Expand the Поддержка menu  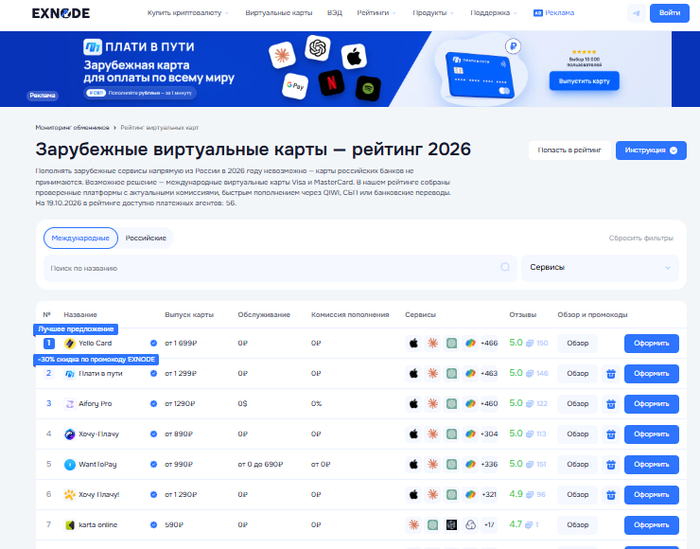point(494,13)
